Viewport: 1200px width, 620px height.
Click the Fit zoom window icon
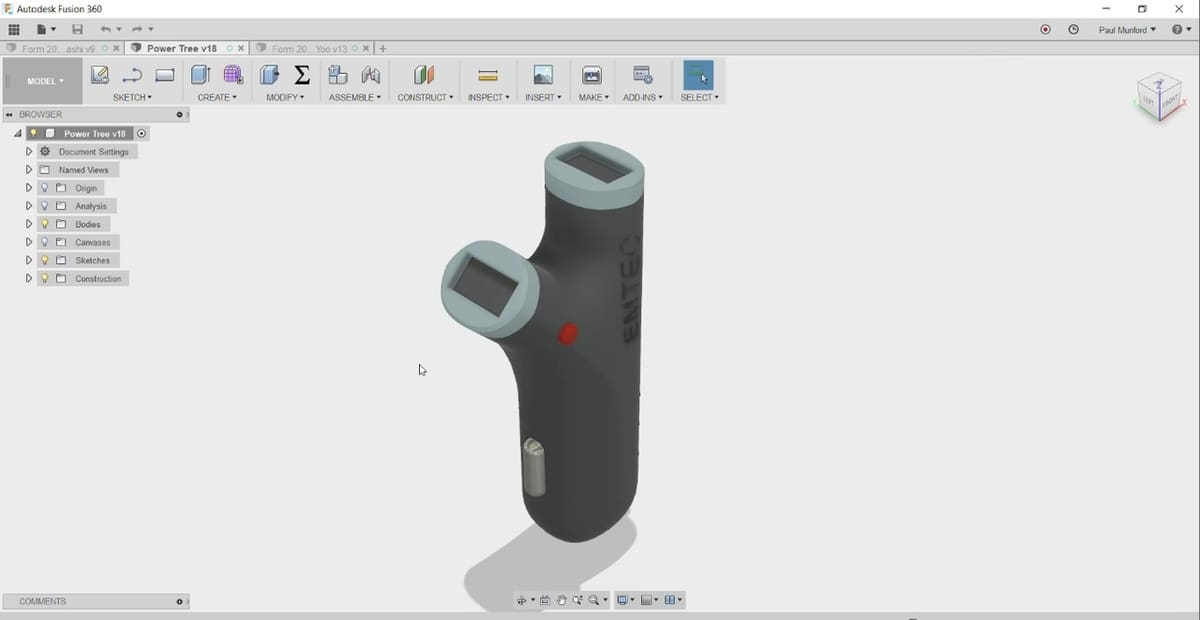pos(594,600)
